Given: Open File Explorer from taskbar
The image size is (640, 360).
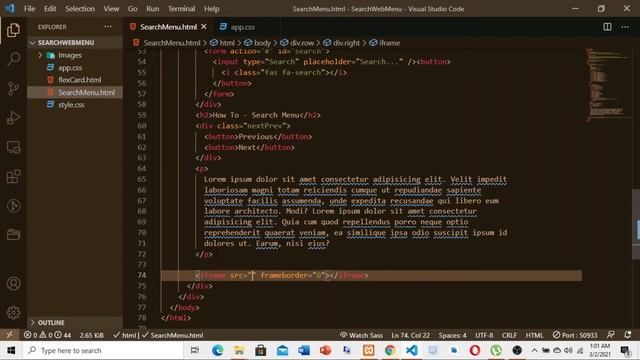Looking at the screenshot, I should point(239,350).
